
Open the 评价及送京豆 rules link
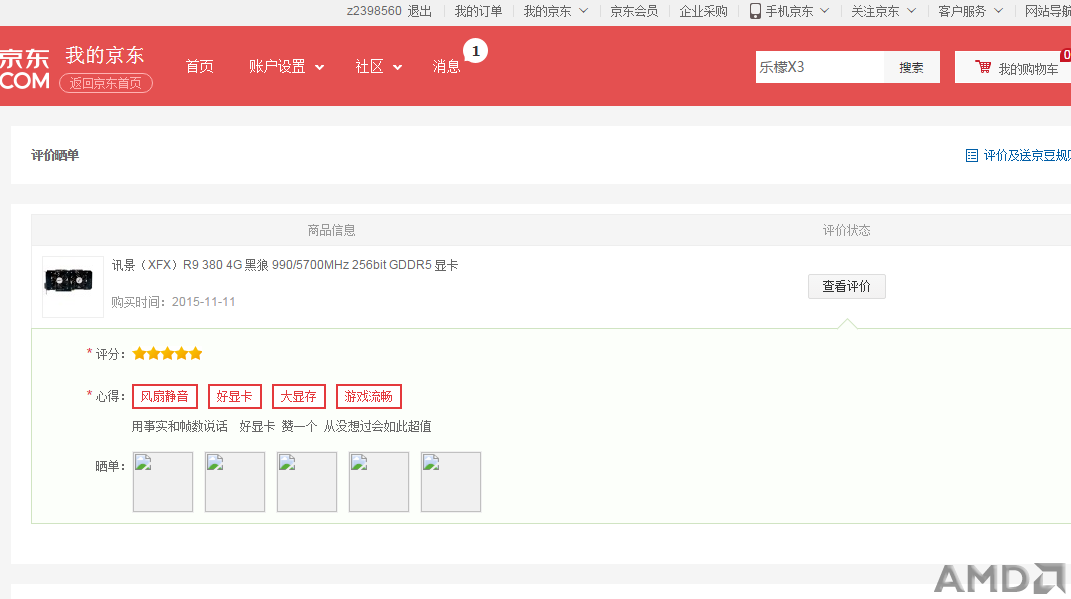[x=1027, y=156]
